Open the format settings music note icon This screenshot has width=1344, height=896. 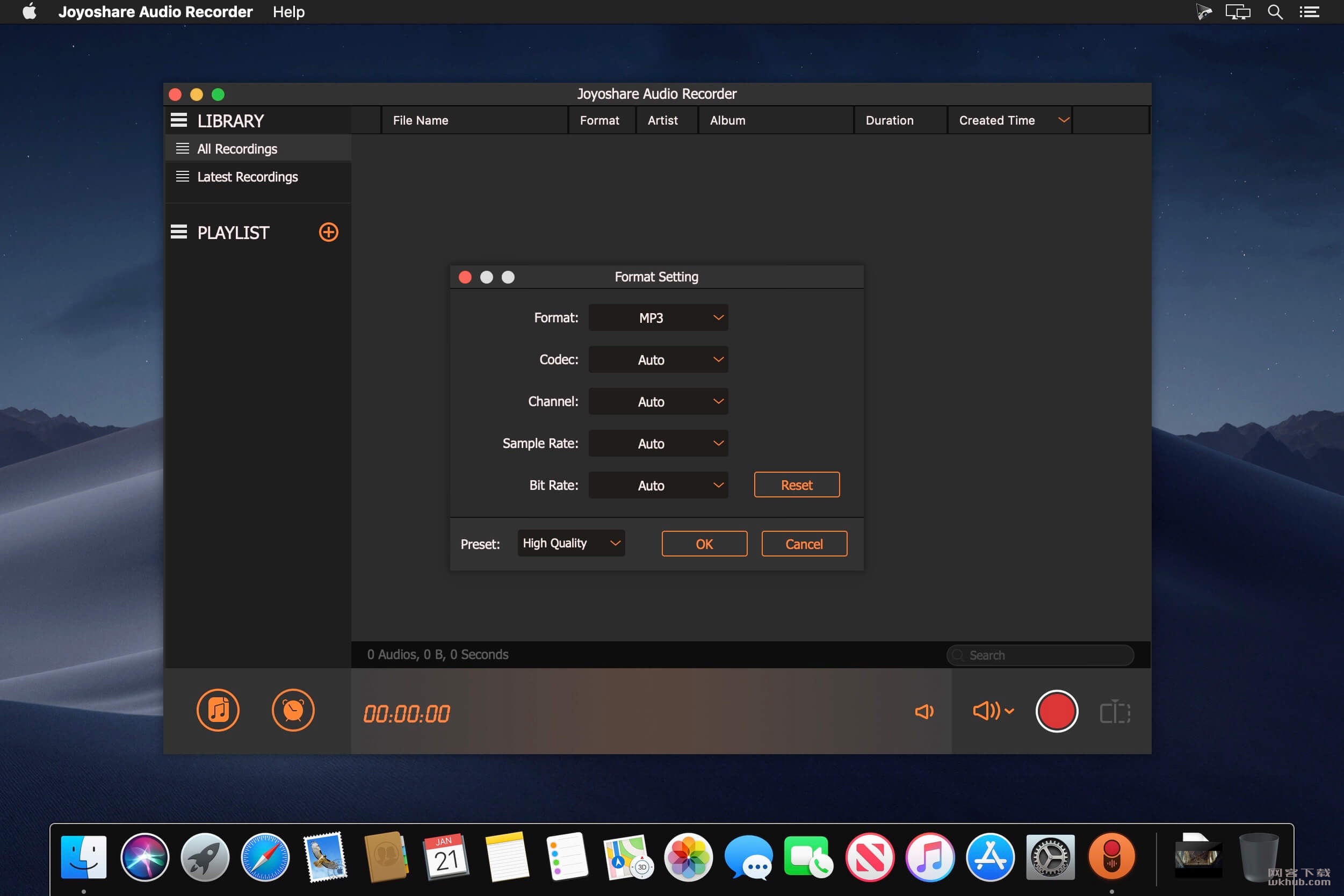pos(218,710)
